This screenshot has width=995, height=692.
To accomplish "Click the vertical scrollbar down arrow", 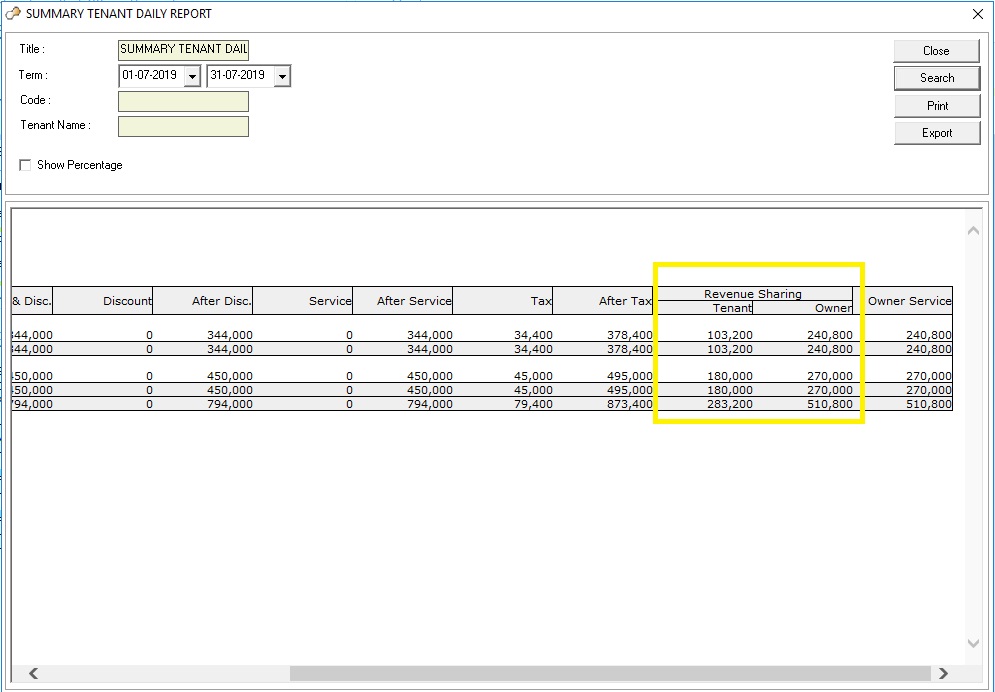I will coord(974,643).
